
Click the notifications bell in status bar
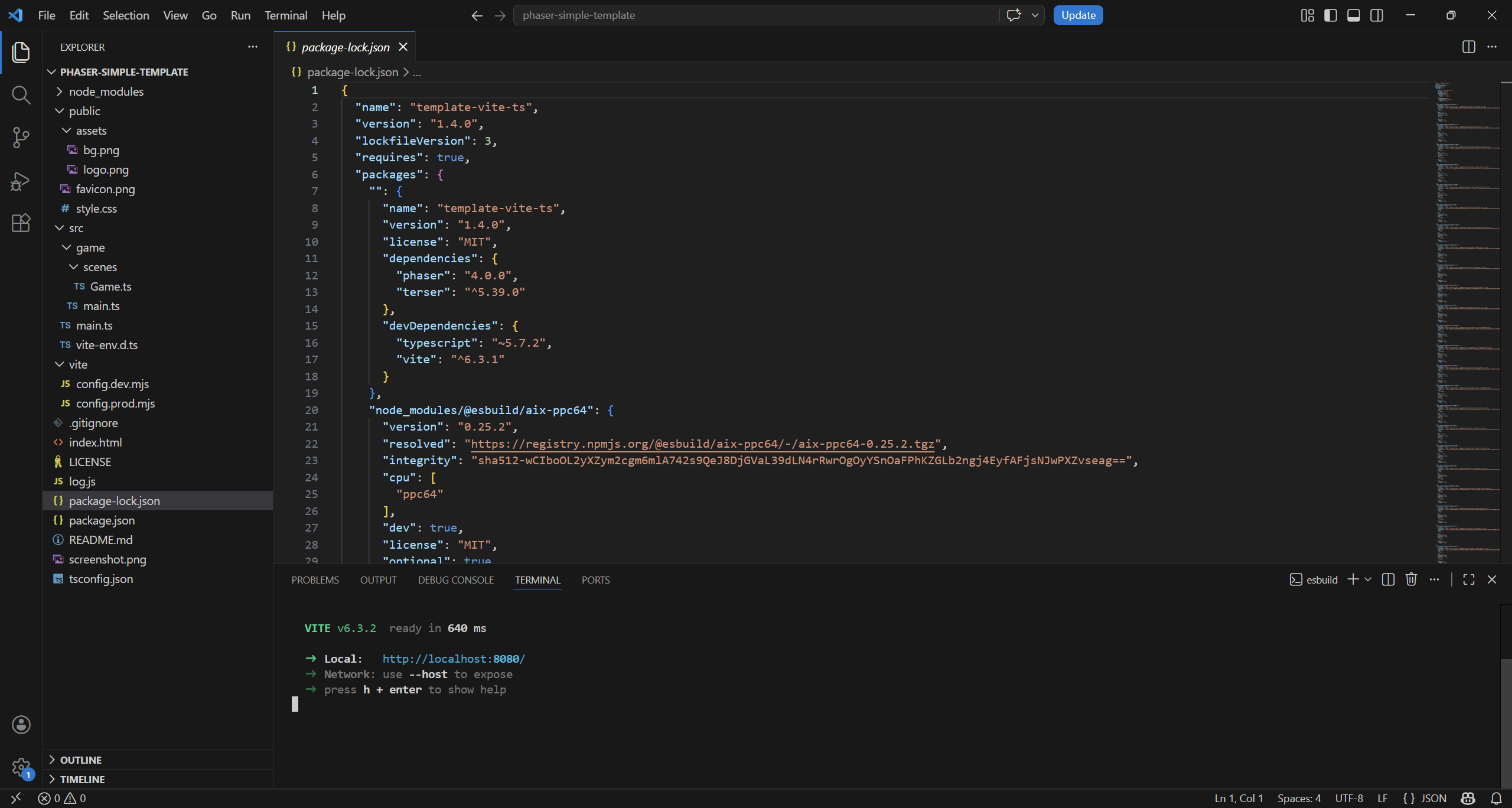pyautogui.click(x=1496, y=798)
